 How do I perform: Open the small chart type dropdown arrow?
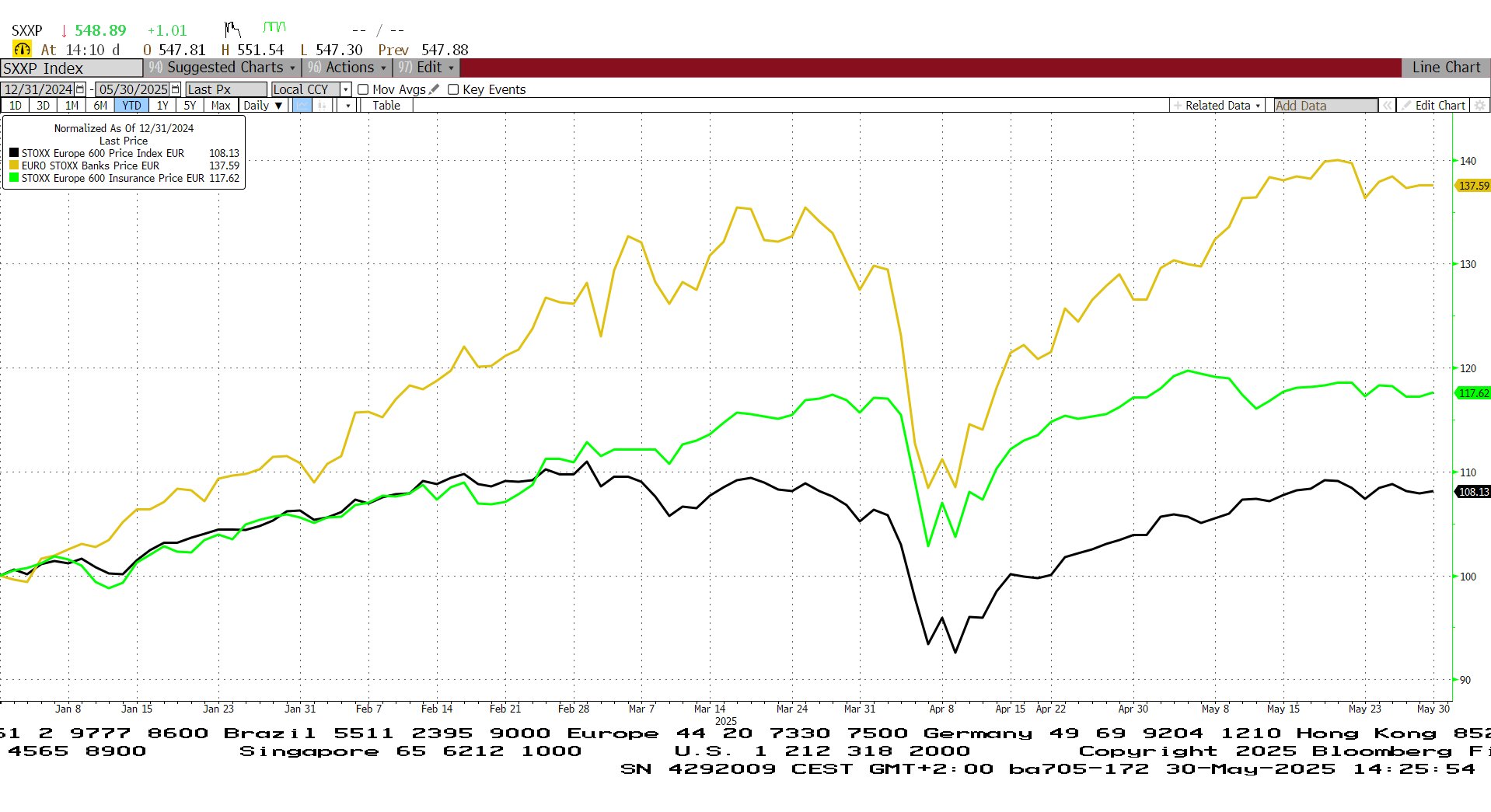point(347,106)
